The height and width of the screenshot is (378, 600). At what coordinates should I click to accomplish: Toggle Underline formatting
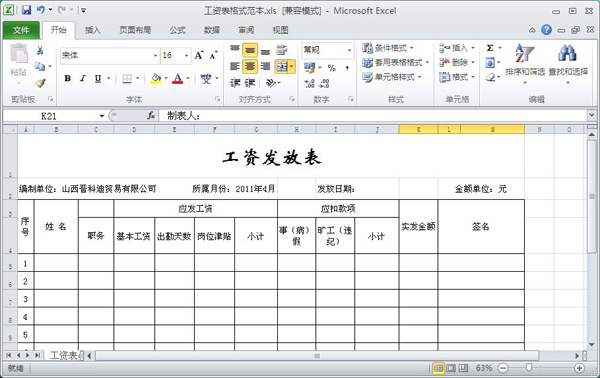coord(98,78)
